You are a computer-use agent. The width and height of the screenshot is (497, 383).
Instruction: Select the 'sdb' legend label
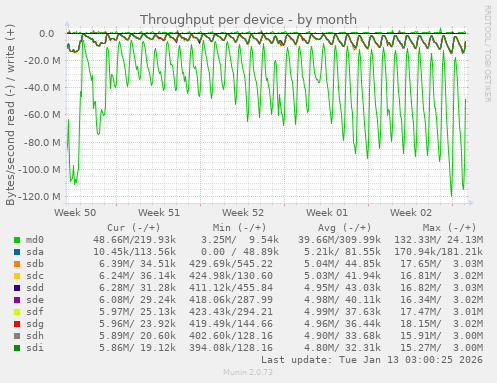click(x=35, y=264)
